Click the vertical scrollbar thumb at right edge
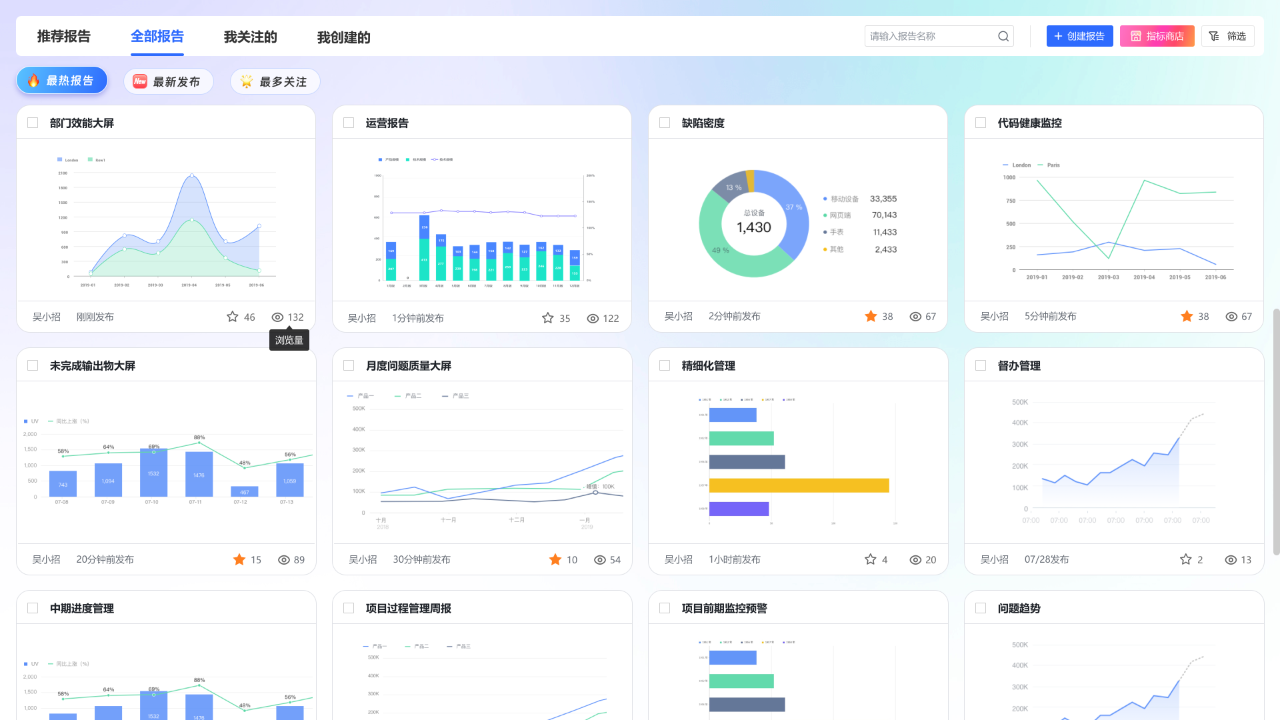 pyautogui.click(x=1276, y=432)
